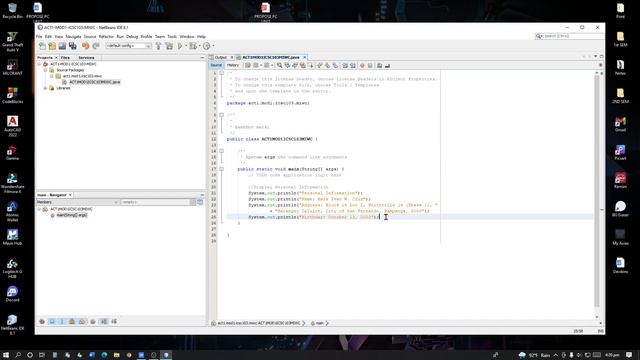Screen dimensions: 640x360
Task: Close the Navigator panel tab
Action: point(70,195)
